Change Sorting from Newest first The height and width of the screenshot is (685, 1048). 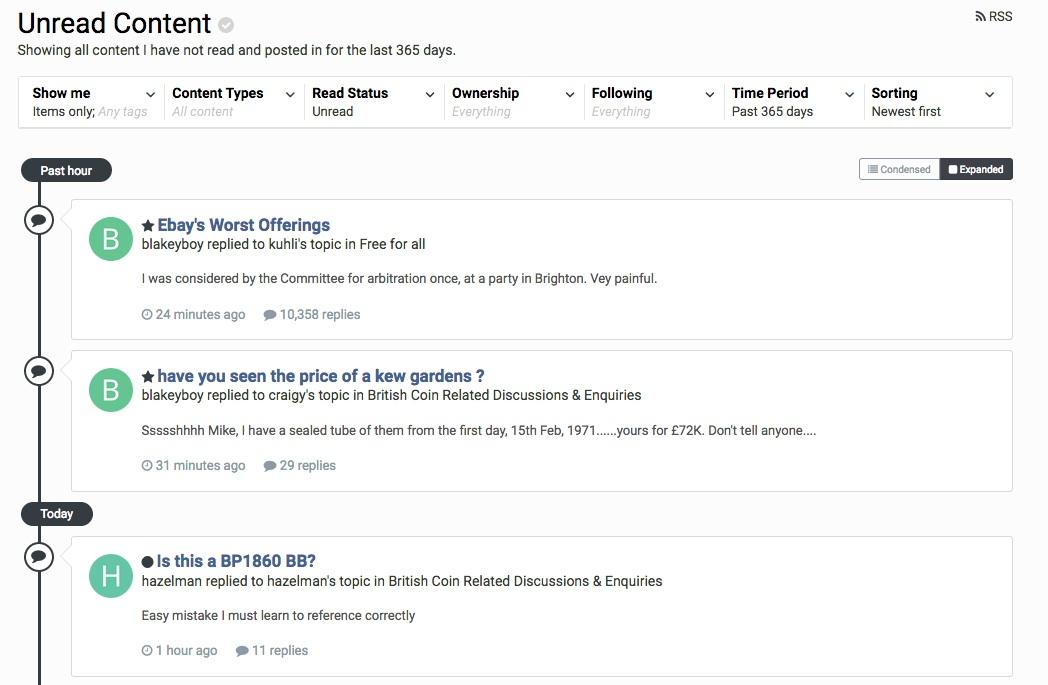(x=933, y=102)
